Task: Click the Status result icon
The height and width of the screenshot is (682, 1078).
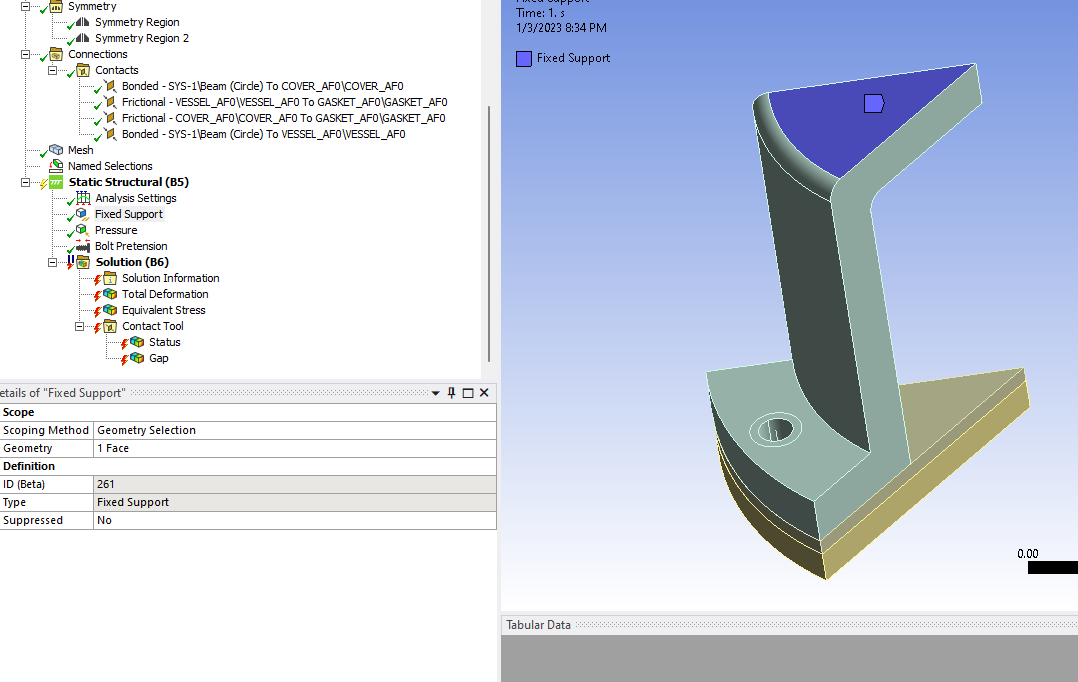Action: [137, 342]
